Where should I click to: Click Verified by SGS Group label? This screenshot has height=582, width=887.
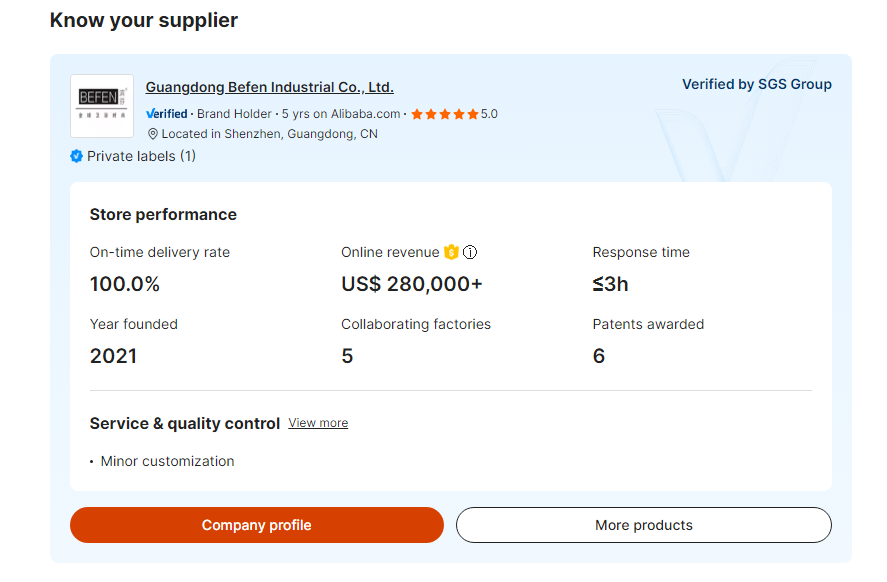tap(756, 84)
